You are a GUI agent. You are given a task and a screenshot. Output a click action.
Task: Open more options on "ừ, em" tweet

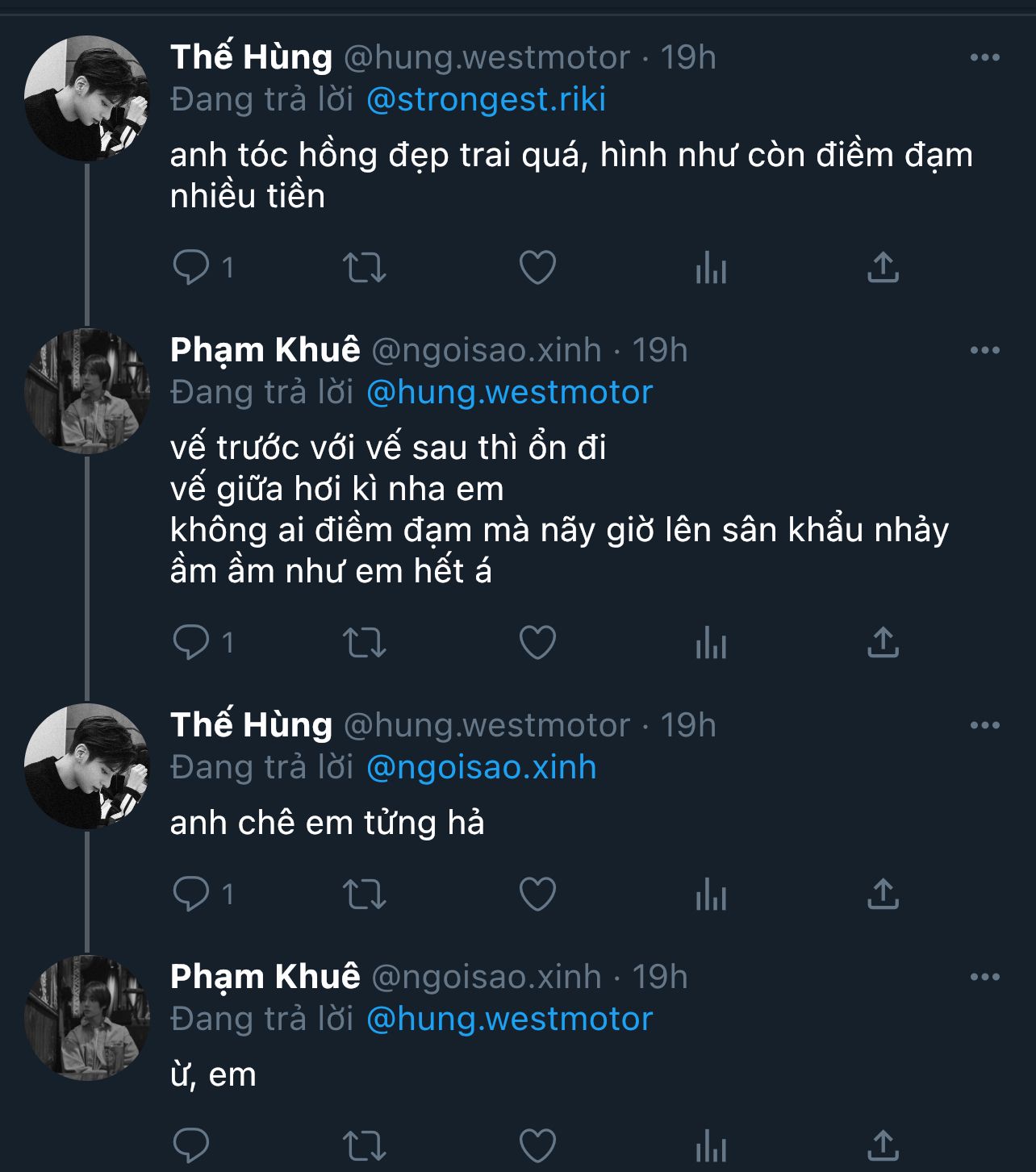point(984,977)
